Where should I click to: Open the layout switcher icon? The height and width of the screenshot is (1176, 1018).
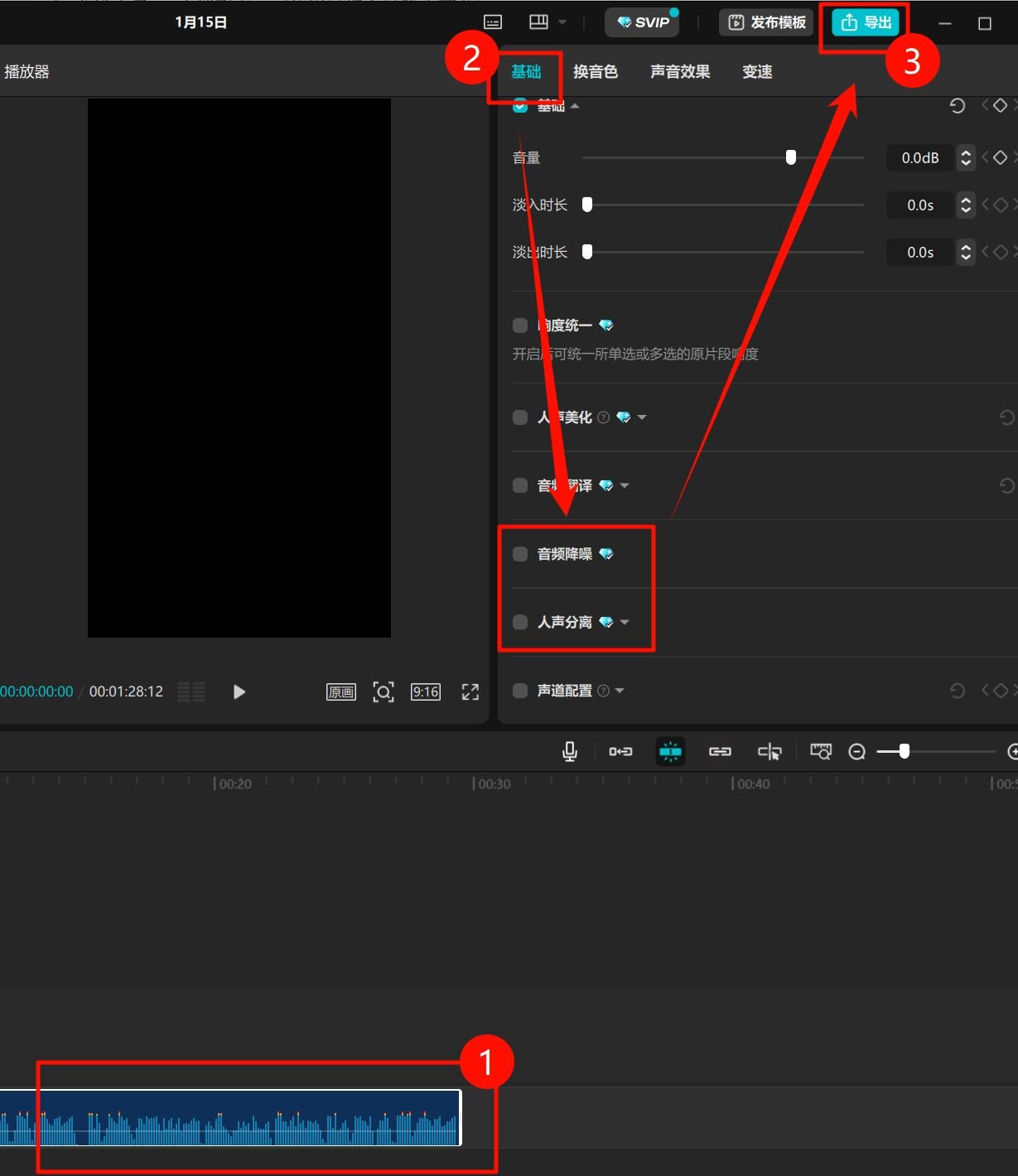pos(539,22)
